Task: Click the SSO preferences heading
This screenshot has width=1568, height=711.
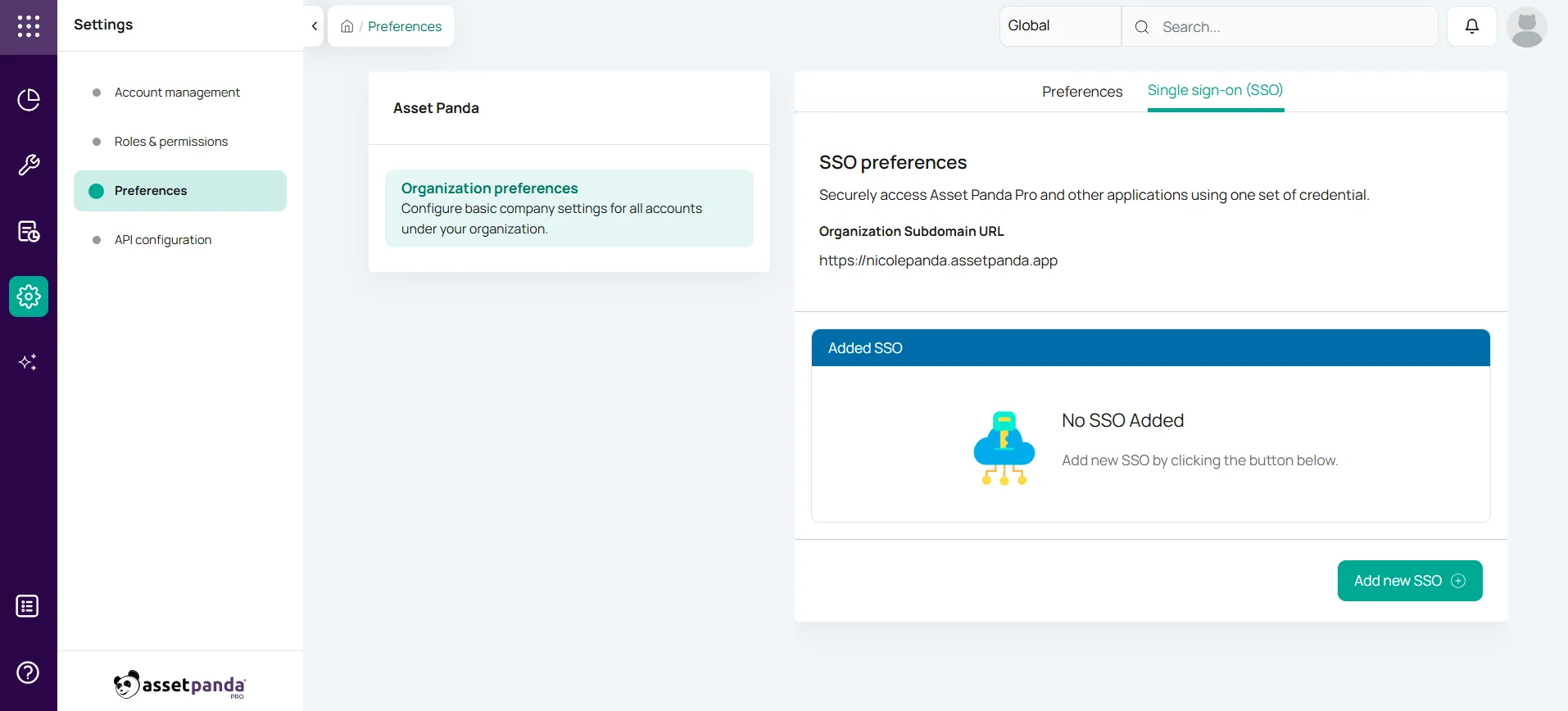Action: click(x=893, y=162)
